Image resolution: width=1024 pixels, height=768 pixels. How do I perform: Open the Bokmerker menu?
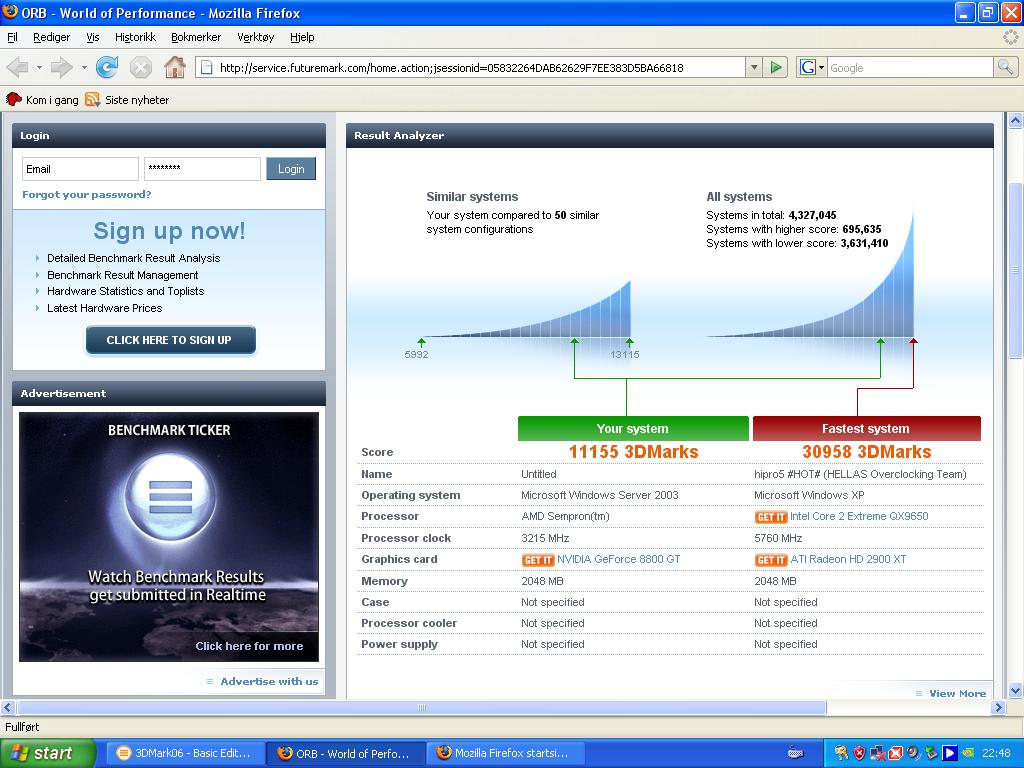(x=196, y=37)
